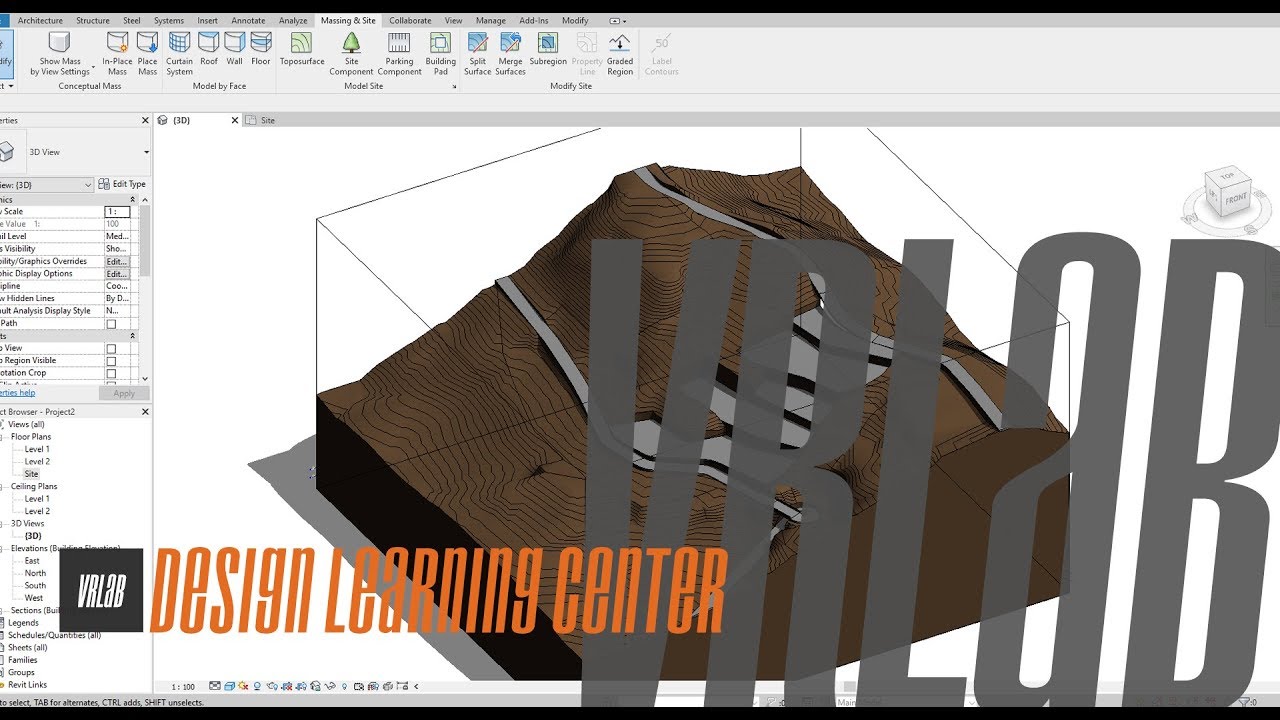Expand hidden view control bar chevron
The width and height of the screenshot is (1280, 720).
(x=416, y=686)
